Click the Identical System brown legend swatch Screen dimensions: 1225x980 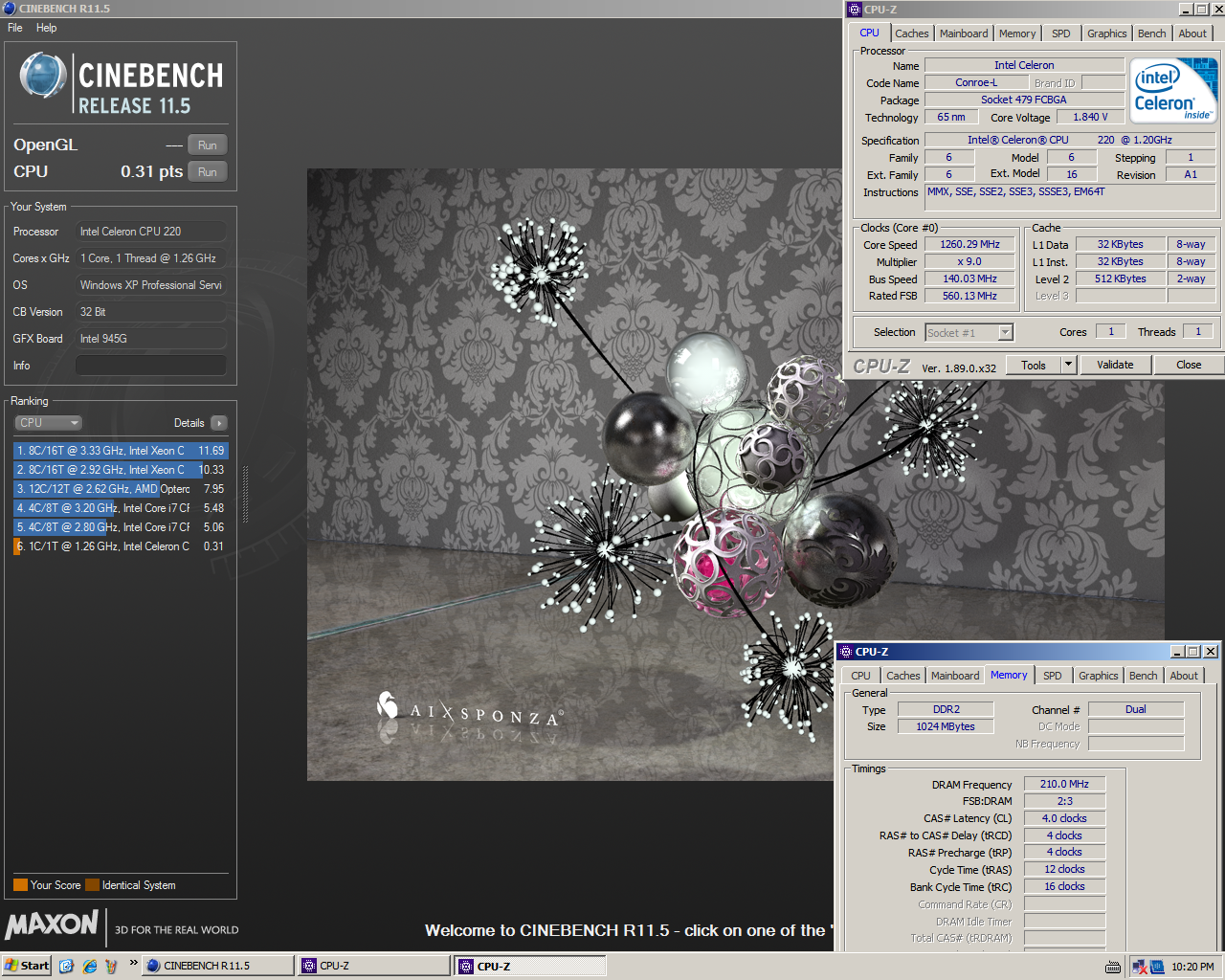pyautogui.click(x=92, y=885)
